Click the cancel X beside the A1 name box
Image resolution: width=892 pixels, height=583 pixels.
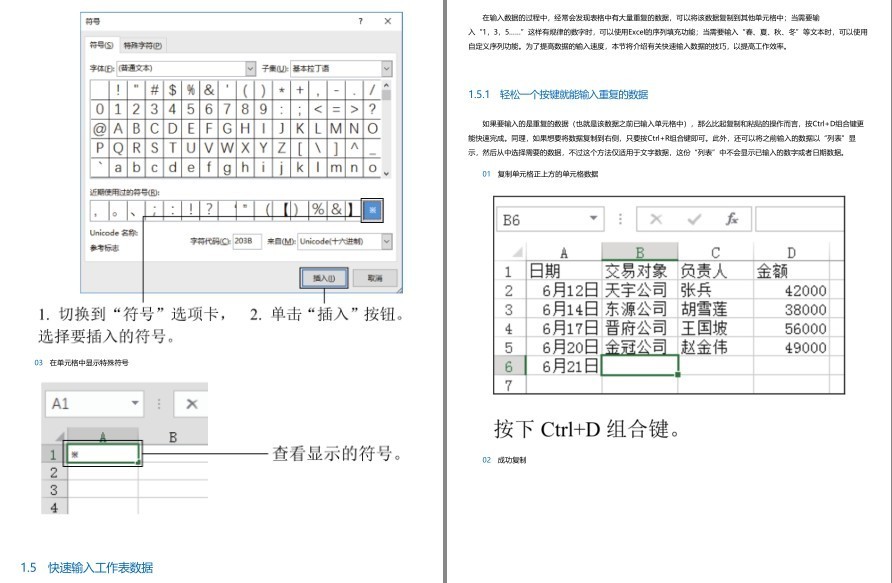pyautogui.click(x=192, y=404)
